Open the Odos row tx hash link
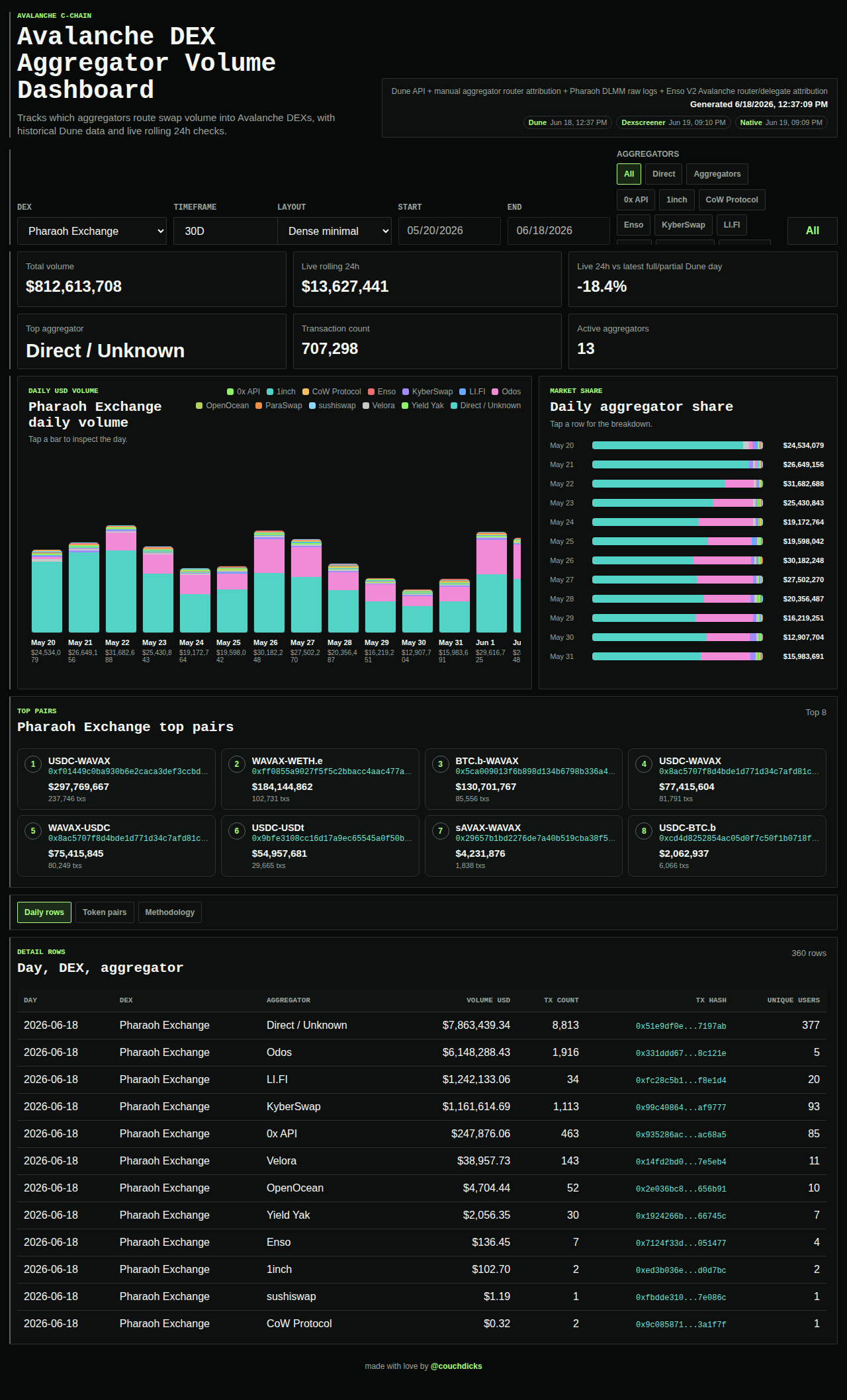The width and height of the screenshot is (847, 1400). [x=681, y=1053]
